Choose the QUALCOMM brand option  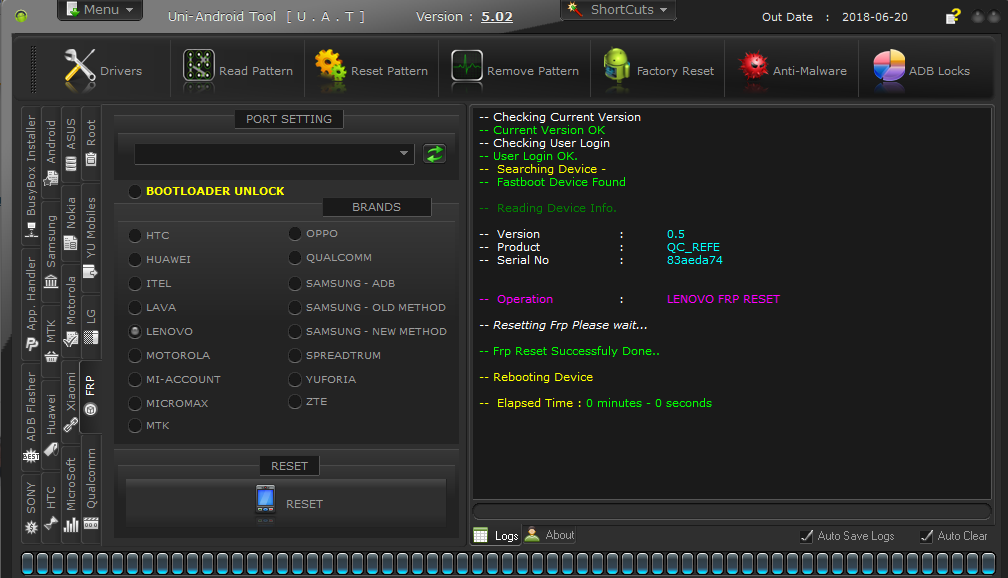295,257
